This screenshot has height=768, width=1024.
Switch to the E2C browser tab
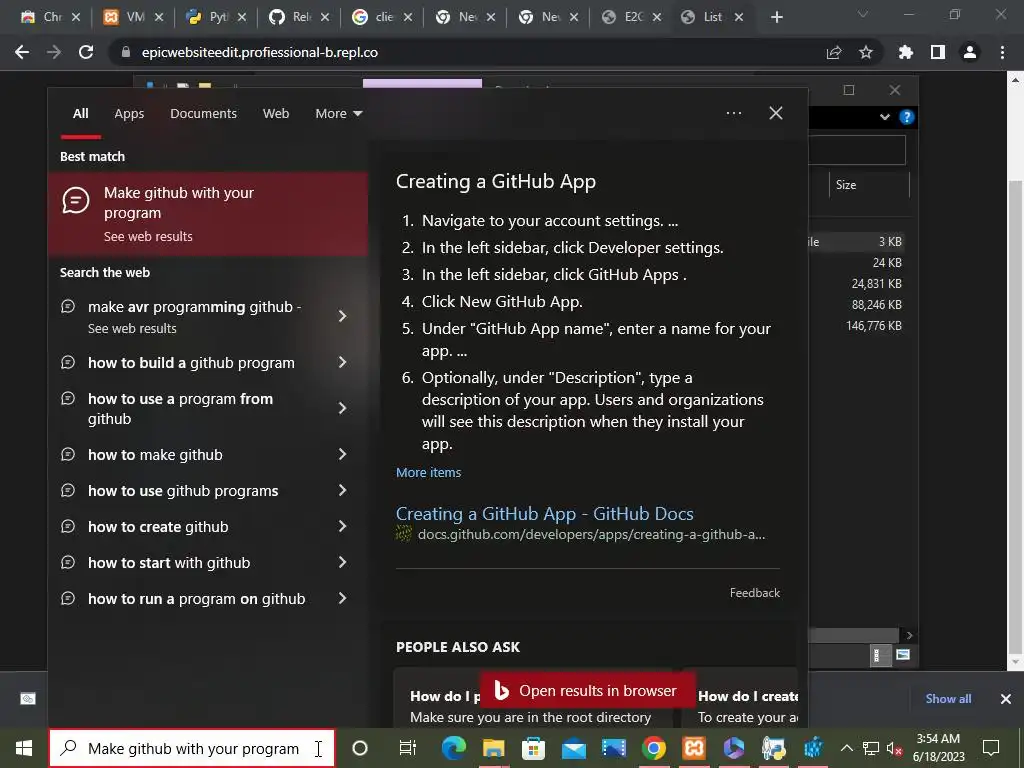click(630, 17)
